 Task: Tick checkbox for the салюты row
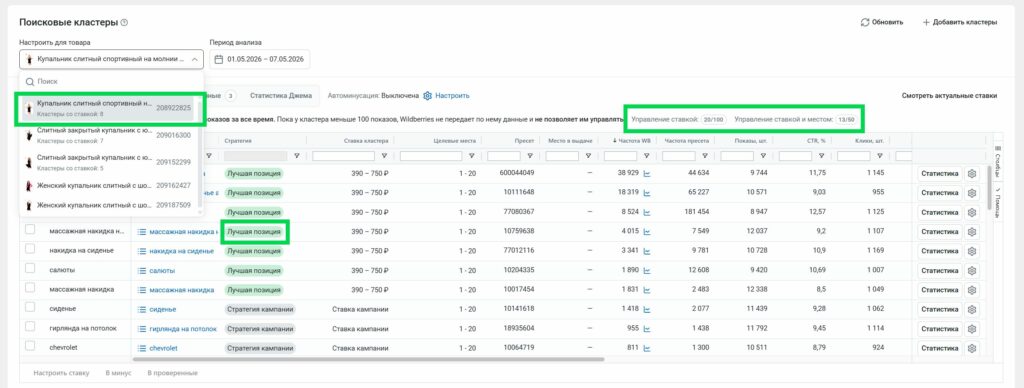29,269
